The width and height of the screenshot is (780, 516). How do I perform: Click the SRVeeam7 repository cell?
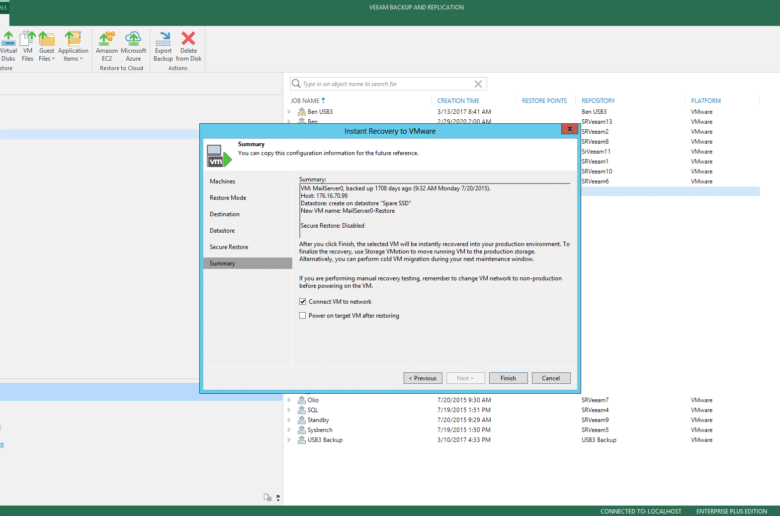tap(595, 400)
